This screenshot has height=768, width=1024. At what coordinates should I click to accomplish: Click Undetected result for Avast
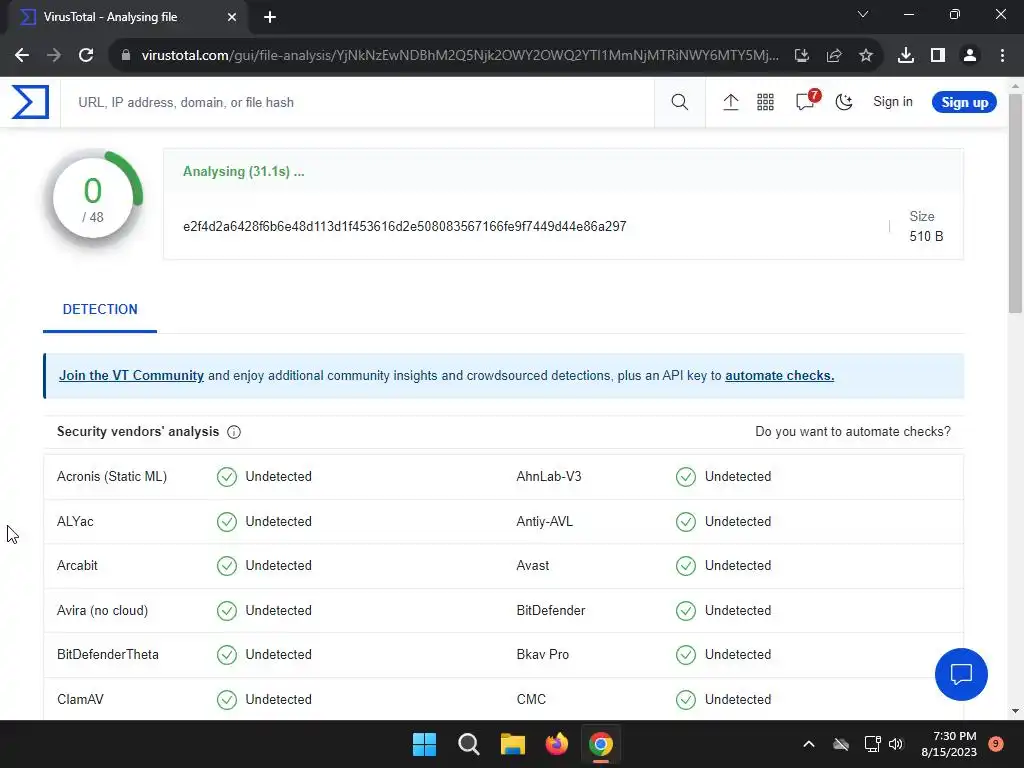pyautogui.click(x=738, y=566)
